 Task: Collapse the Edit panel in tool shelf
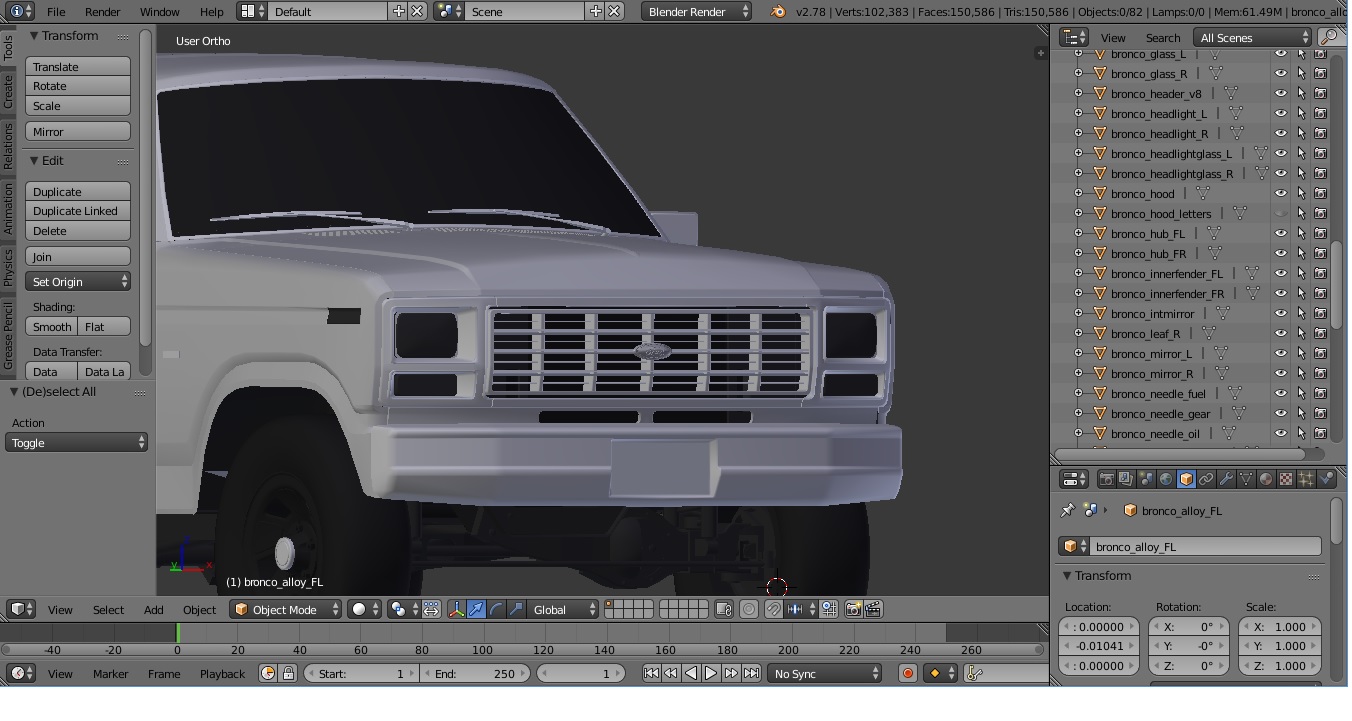point(34,160)
